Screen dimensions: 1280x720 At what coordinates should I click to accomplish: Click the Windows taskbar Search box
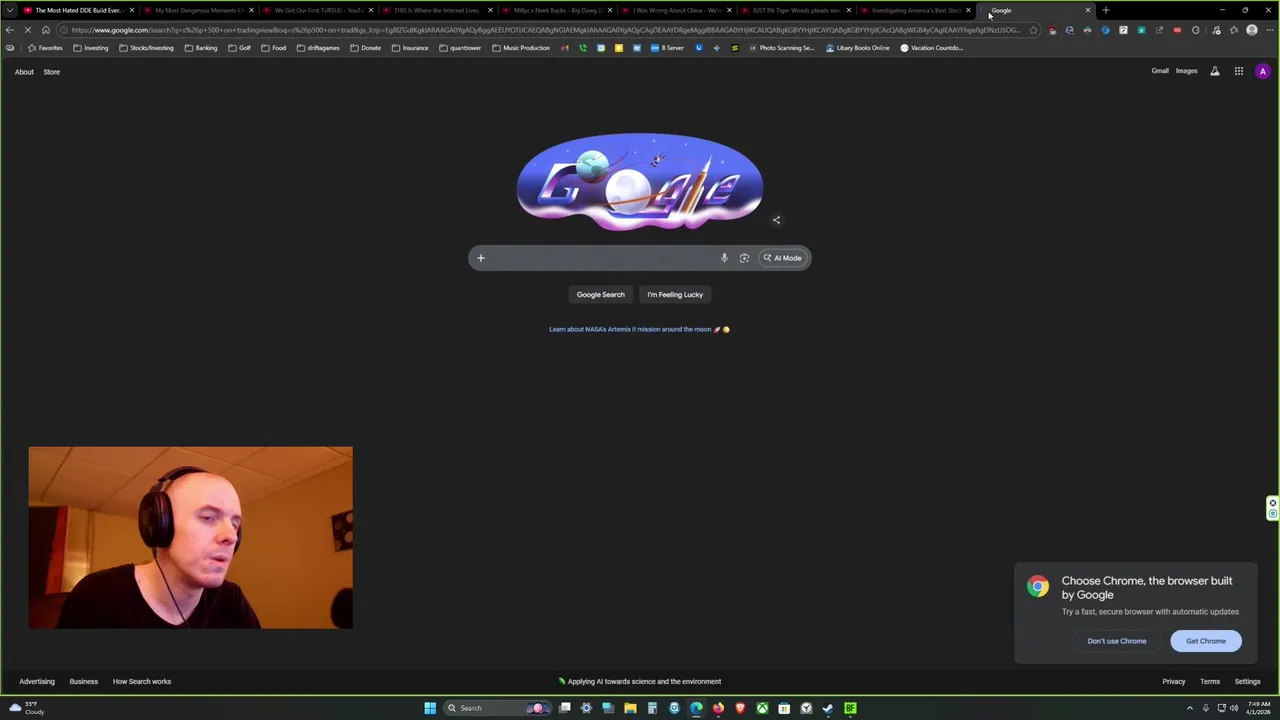click(x=498, y=708)
